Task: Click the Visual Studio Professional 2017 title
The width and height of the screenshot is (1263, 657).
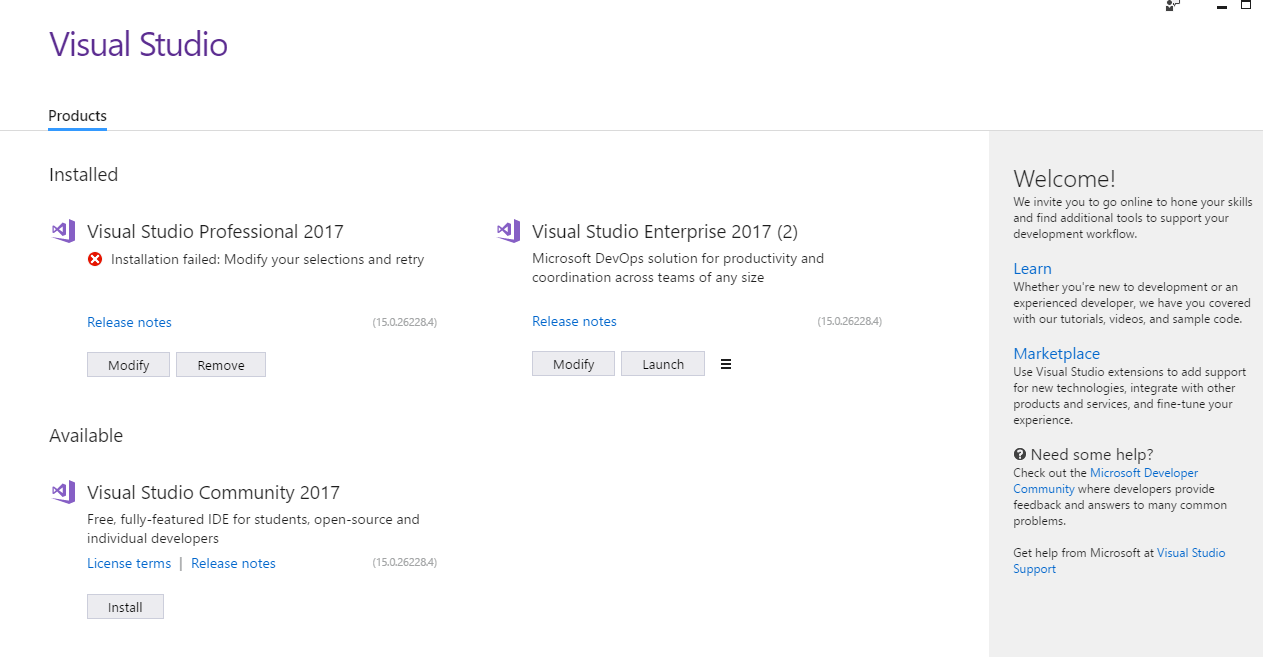Action: click(x=215, y=231)
